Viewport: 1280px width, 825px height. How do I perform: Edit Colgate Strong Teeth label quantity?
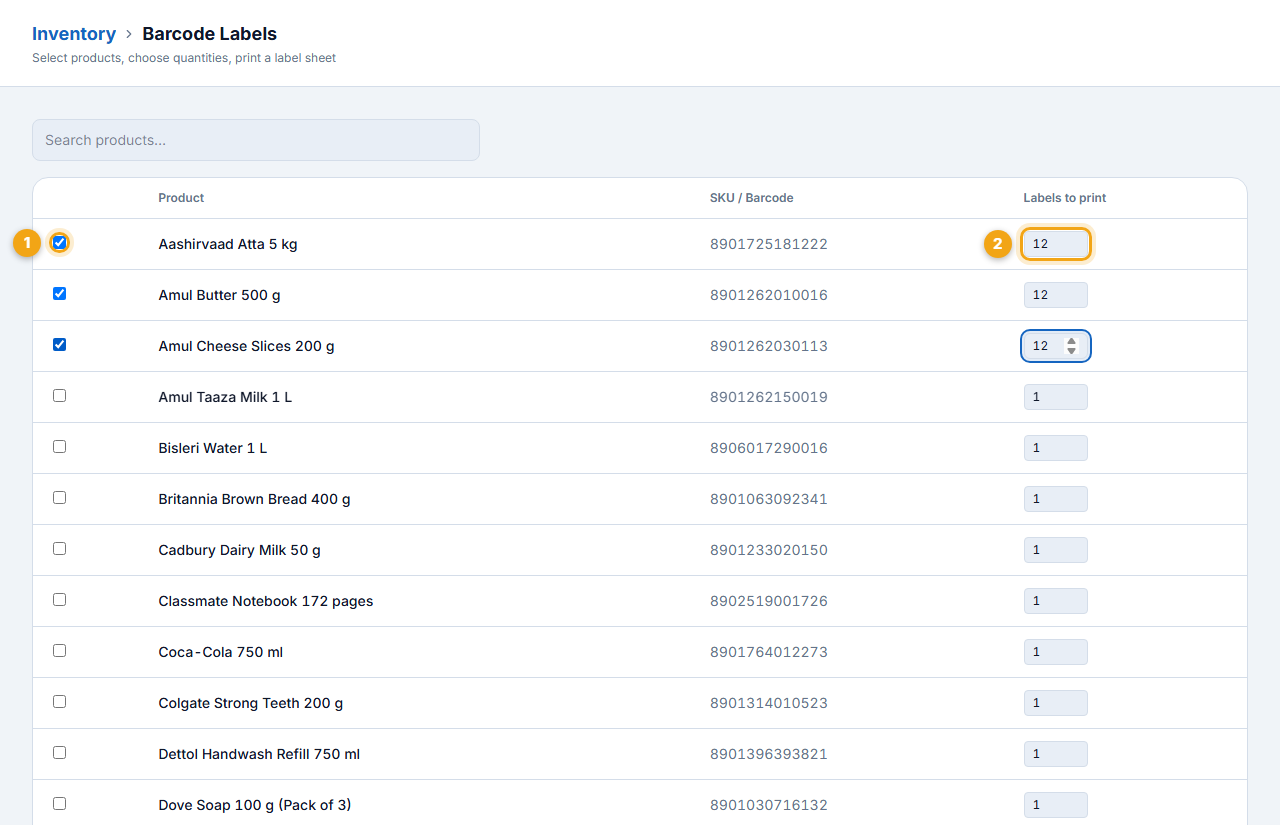click(1056, 703)
